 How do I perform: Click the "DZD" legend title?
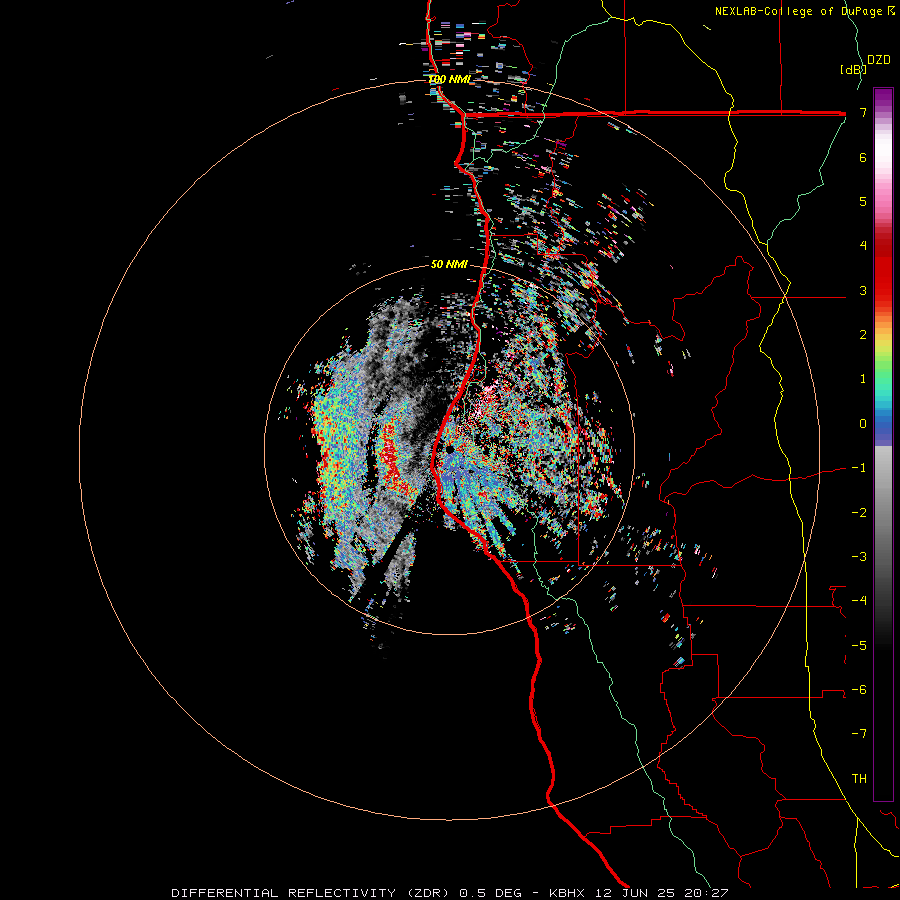click(879, 60)
